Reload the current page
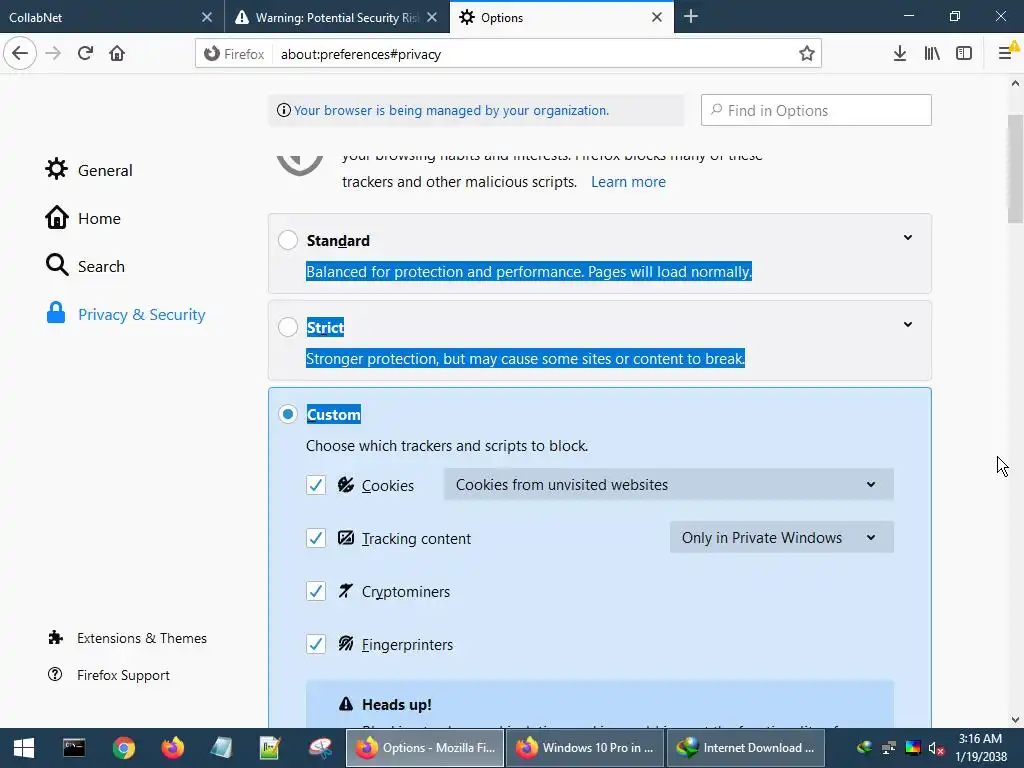The height and width of the screenshot is (768, 1024). pos(85,53)
